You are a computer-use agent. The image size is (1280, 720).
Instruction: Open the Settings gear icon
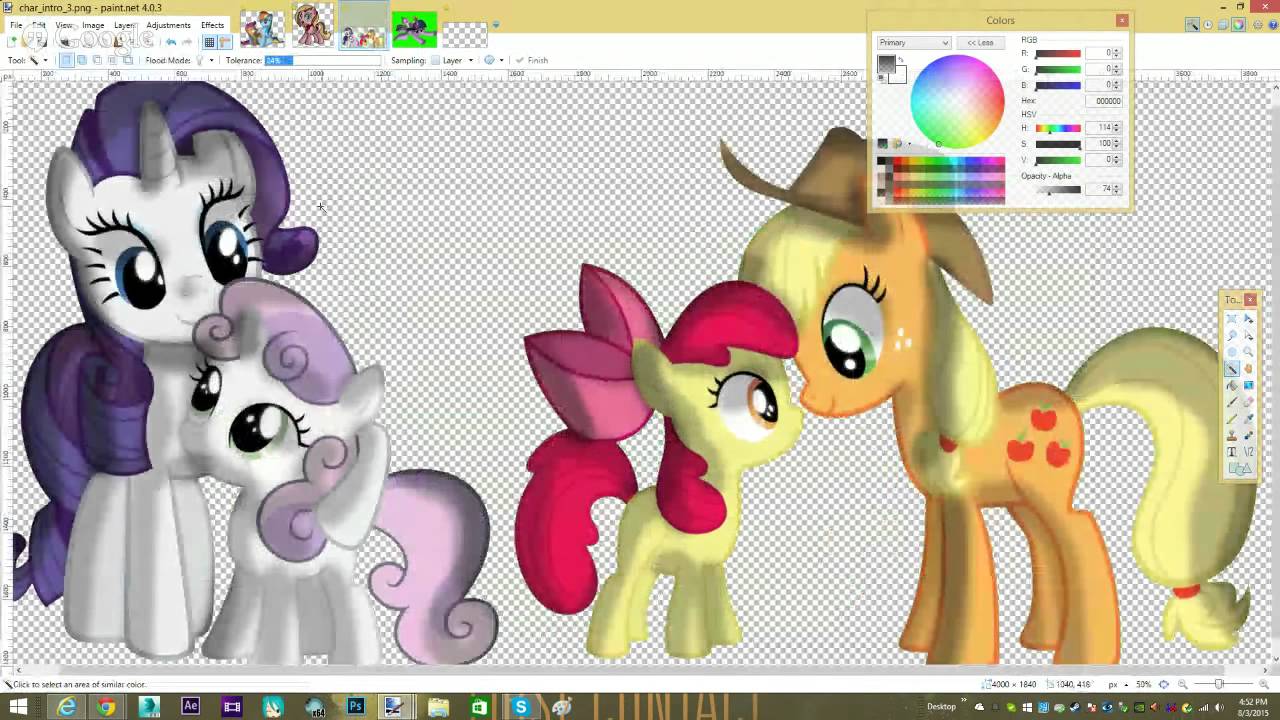1258,25
